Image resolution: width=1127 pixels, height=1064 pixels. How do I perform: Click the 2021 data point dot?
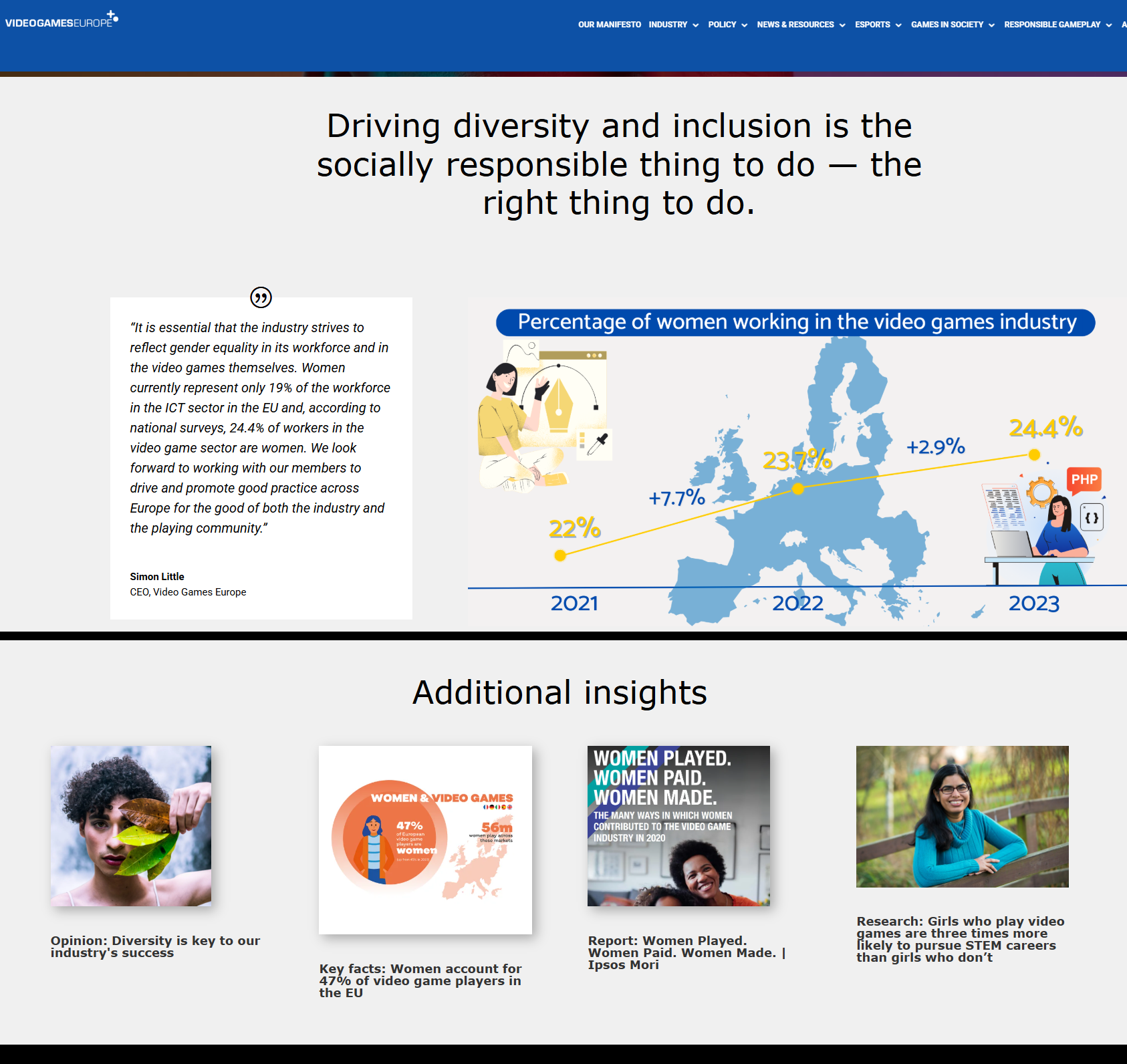[560, 555]
